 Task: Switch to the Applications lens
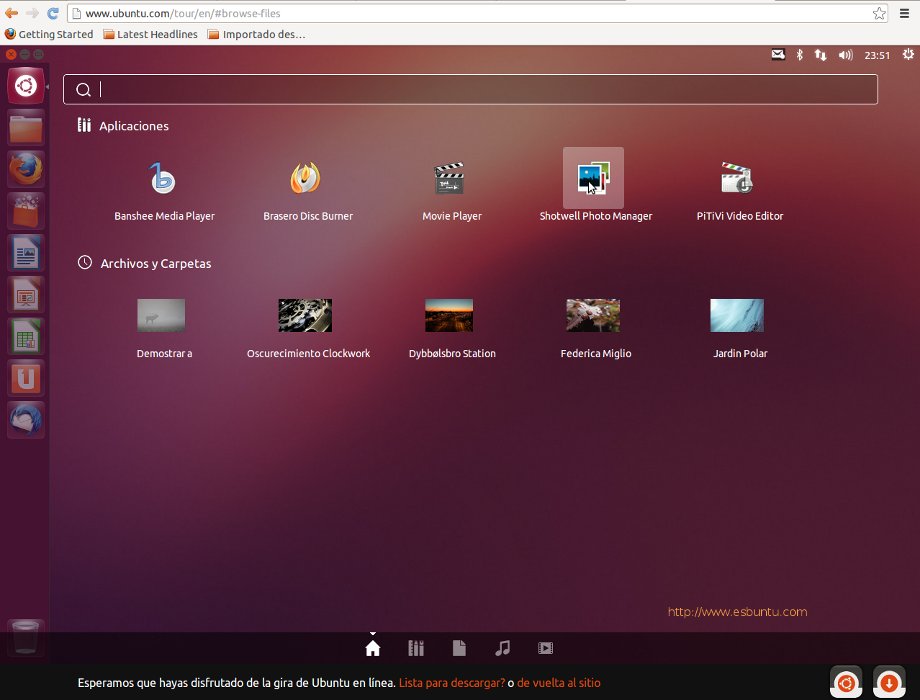pyautogui.click(x=416, y=648)
